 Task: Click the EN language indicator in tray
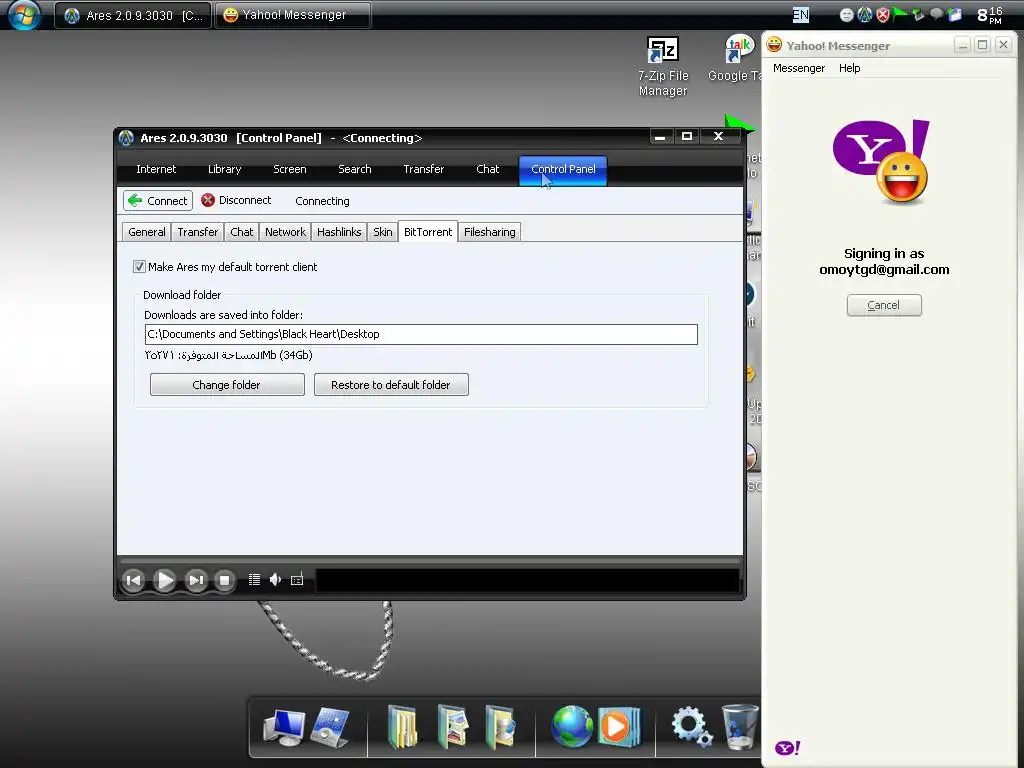point(801,14)
